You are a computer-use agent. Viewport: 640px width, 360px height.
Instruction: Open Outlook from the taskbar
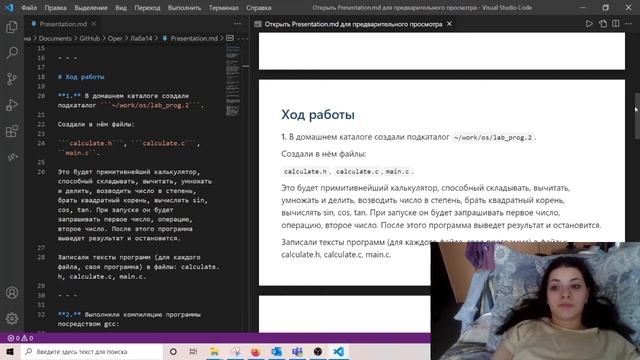click(276, 351)
